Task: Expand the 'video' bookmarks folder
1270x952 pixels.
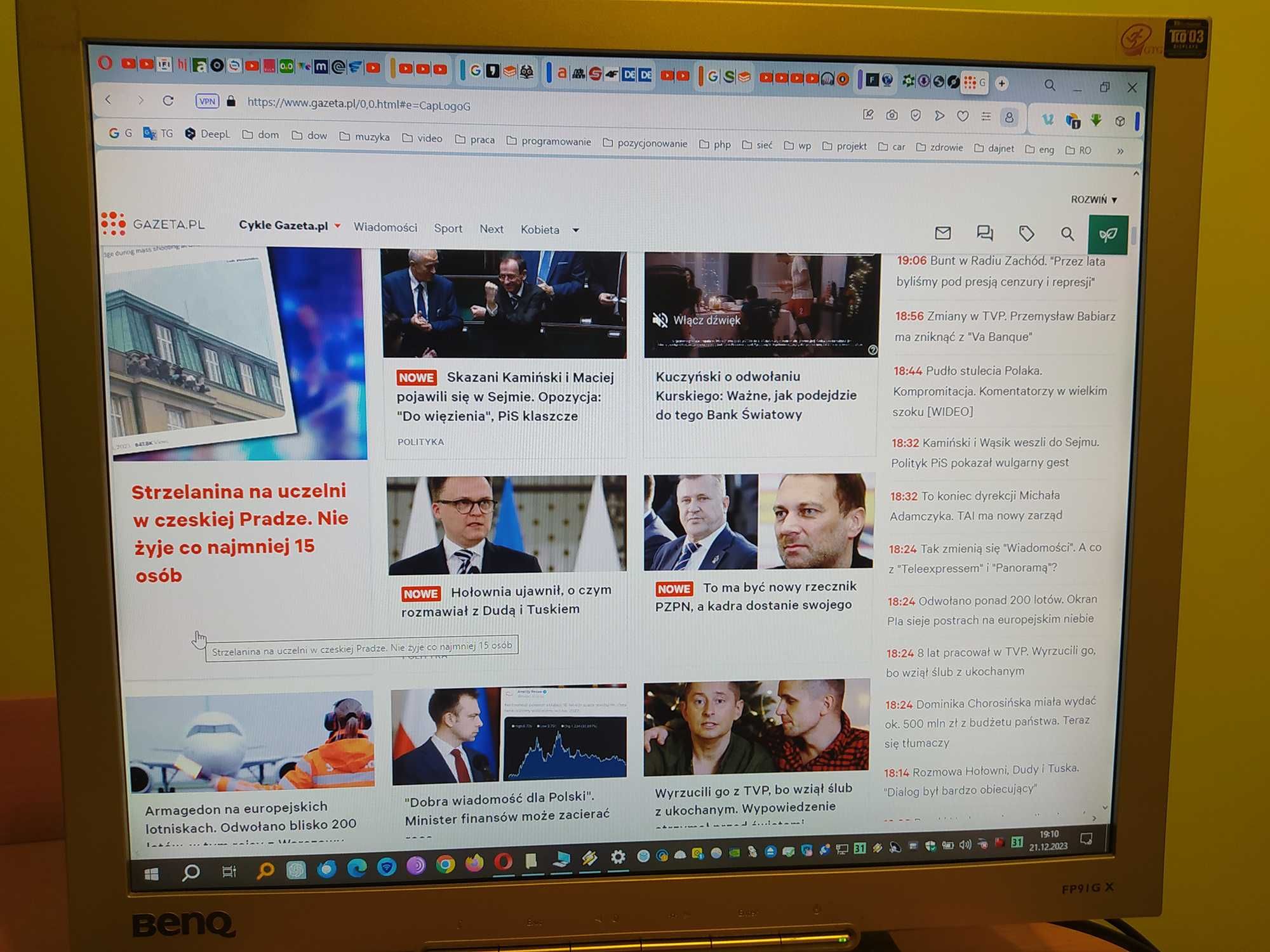Action: pos(422,138)
